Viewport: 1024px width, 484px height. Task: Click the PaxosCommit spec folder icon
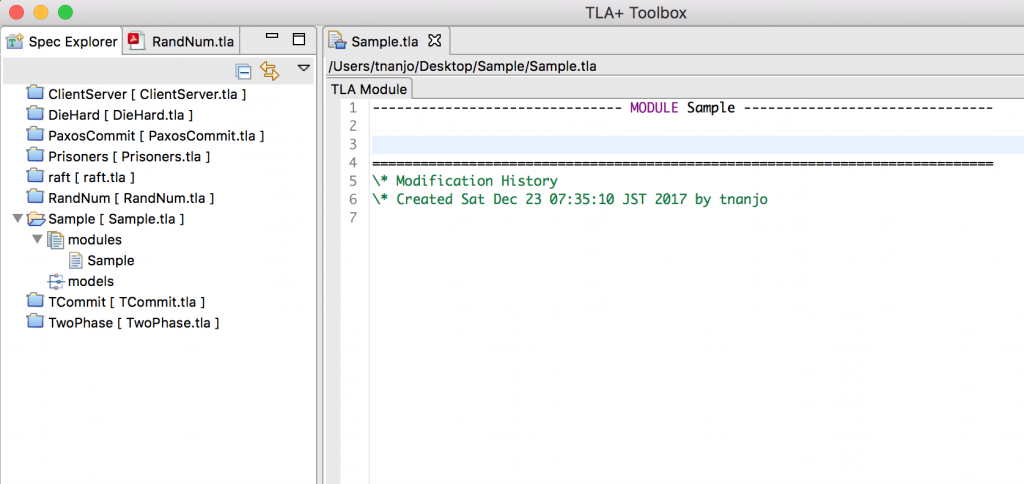35,135
